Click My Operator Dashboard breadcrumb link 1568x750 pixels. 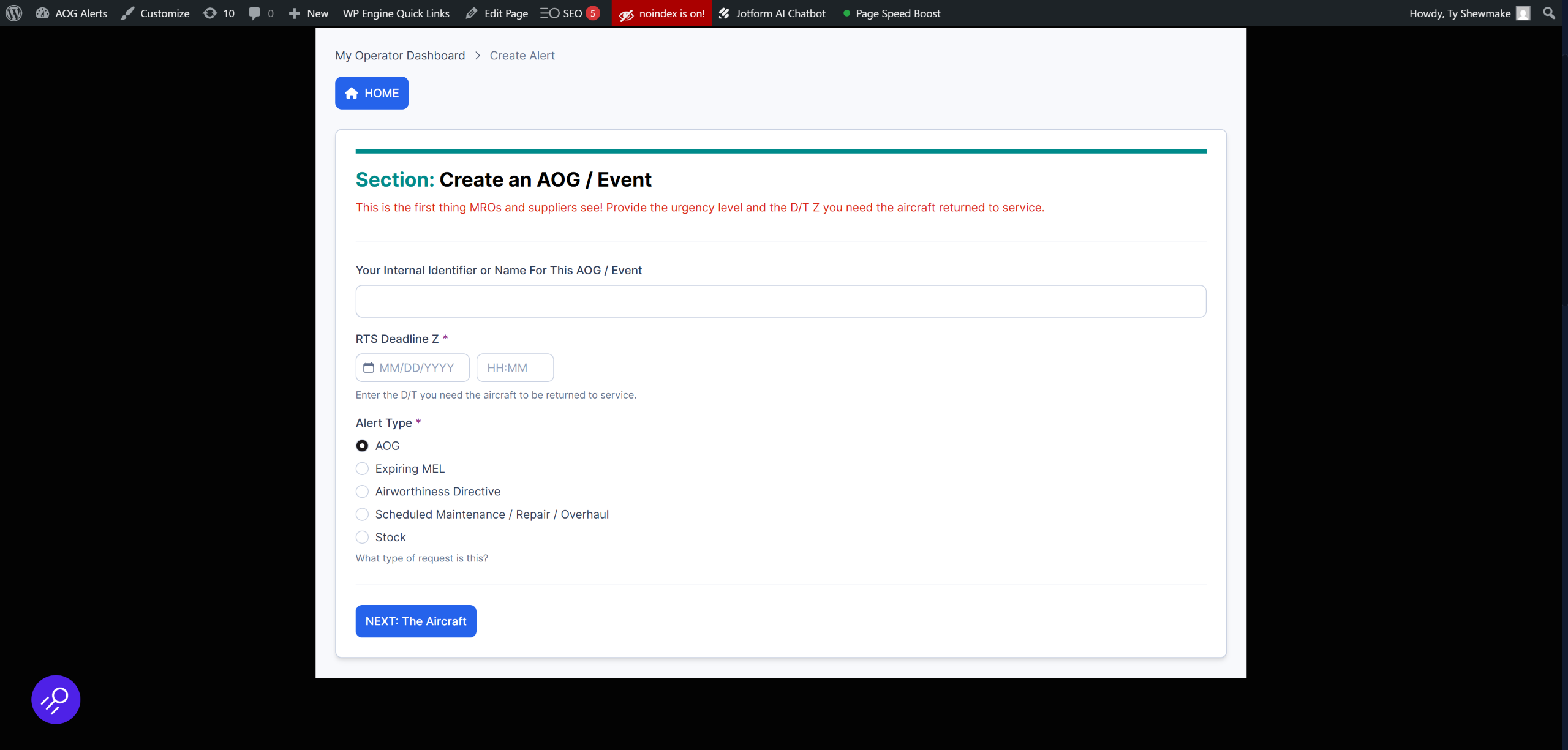400,56
